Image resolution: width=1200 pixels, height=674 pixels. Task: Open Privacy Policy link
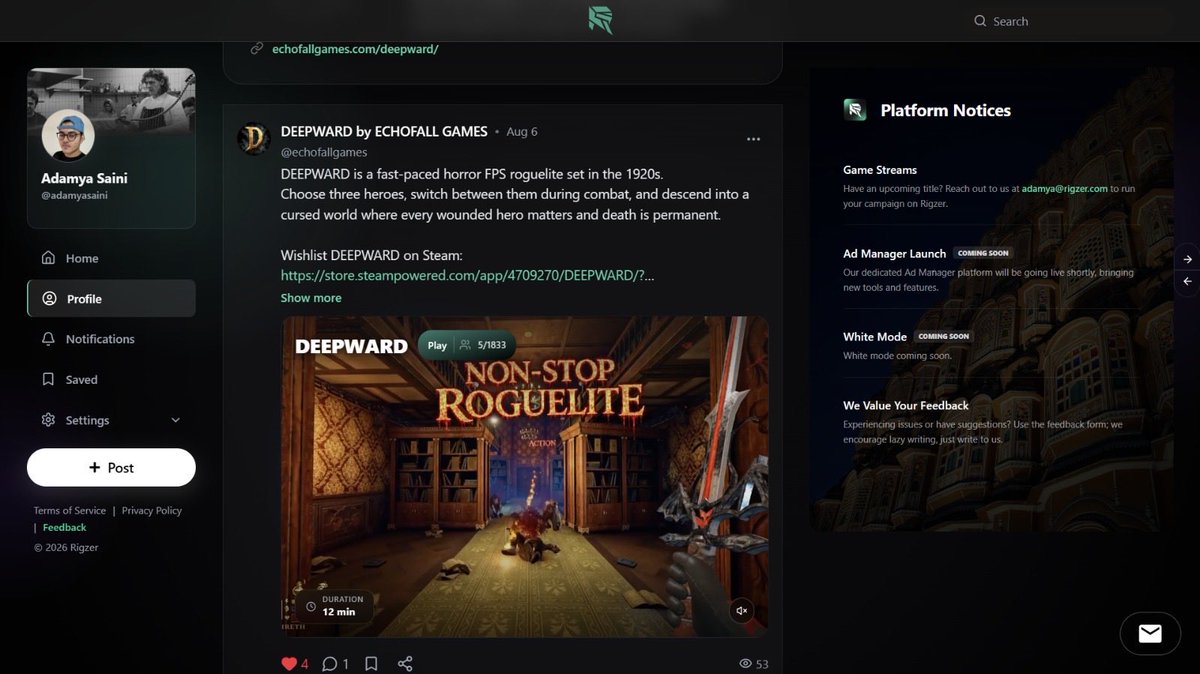(x=152, y=510)
